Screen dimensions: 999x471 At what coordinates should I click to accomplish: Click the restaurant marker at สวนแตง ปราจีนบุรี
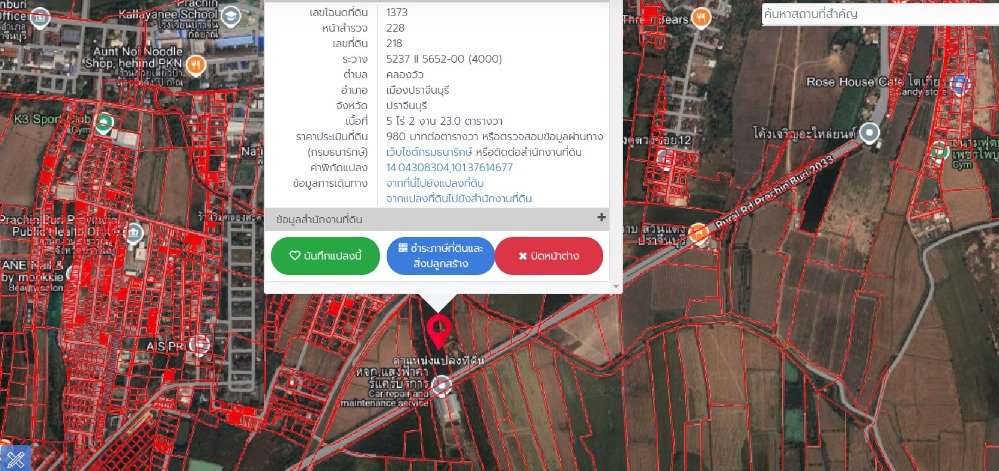(x=699, y=233)
